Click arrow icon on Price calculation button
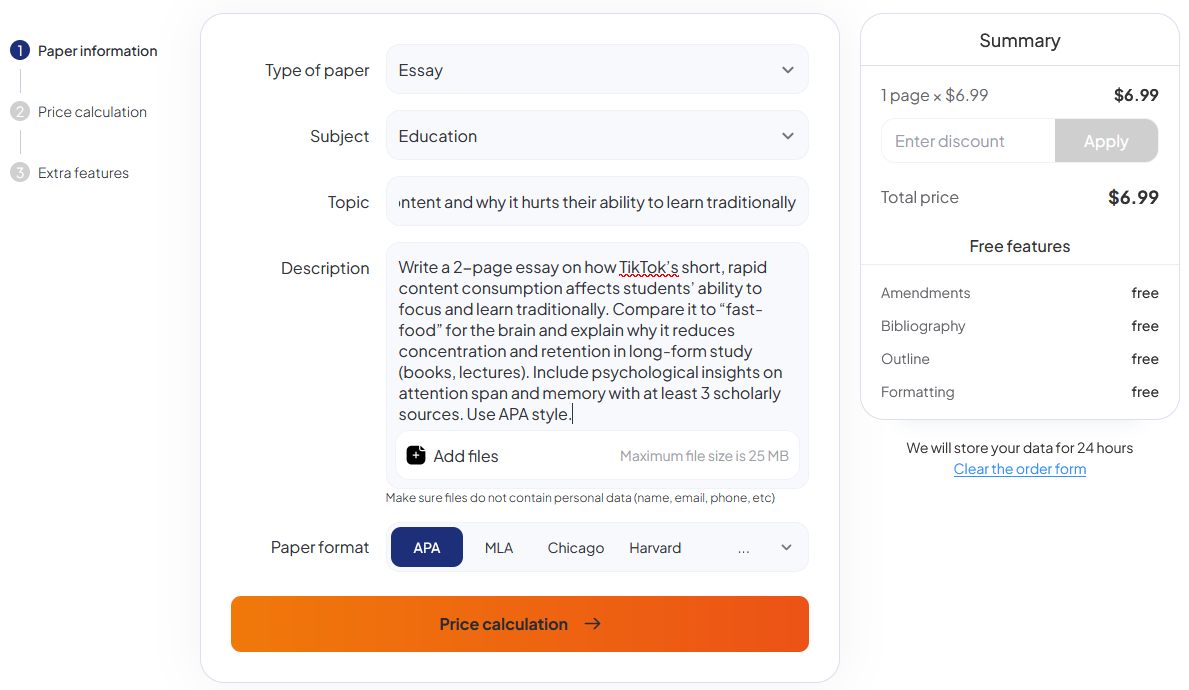The image size is (1189, 690). (x=593, y=624)
